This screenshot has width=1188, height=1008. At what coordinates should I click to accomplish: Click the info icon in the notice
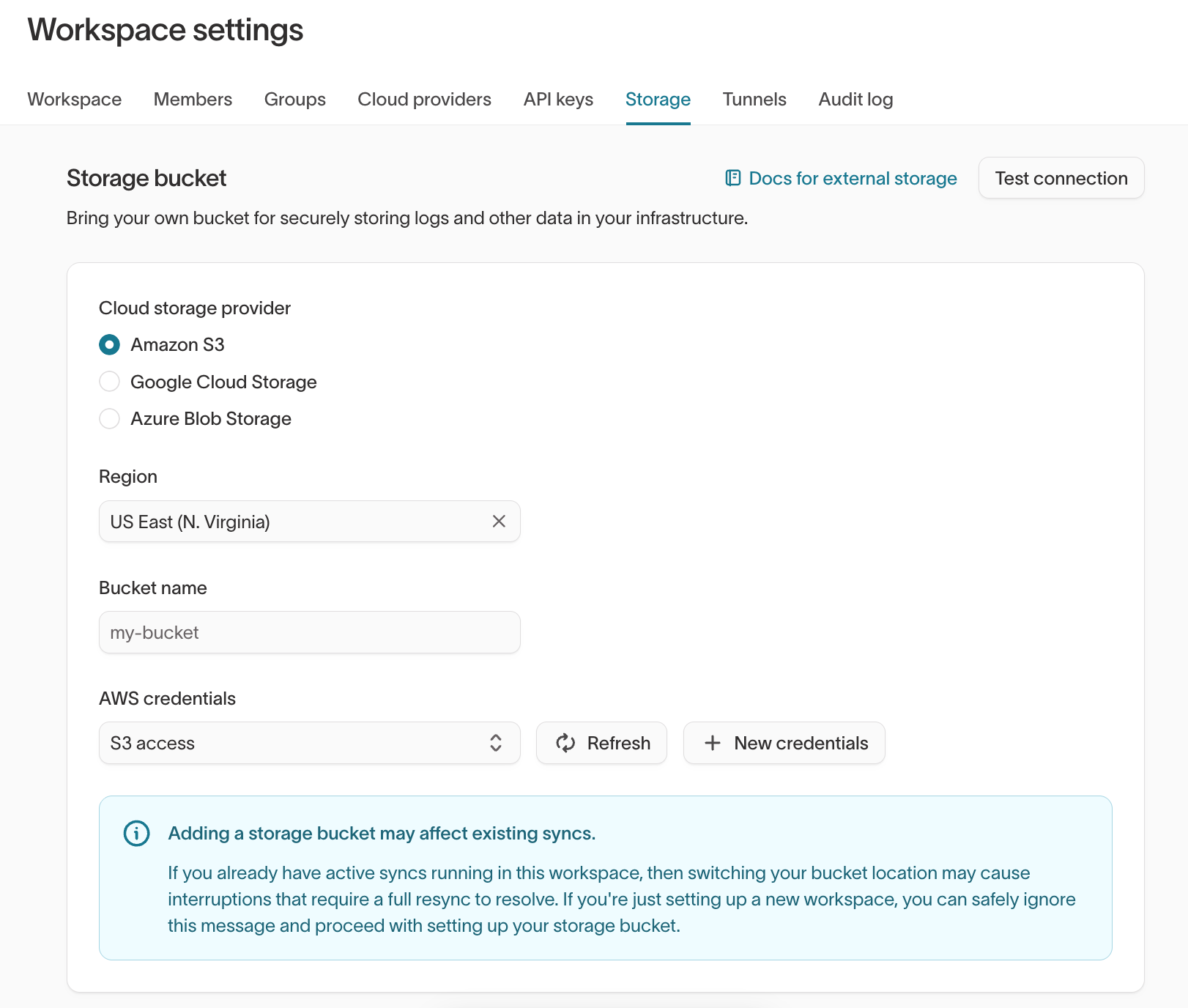pos(137,834)
